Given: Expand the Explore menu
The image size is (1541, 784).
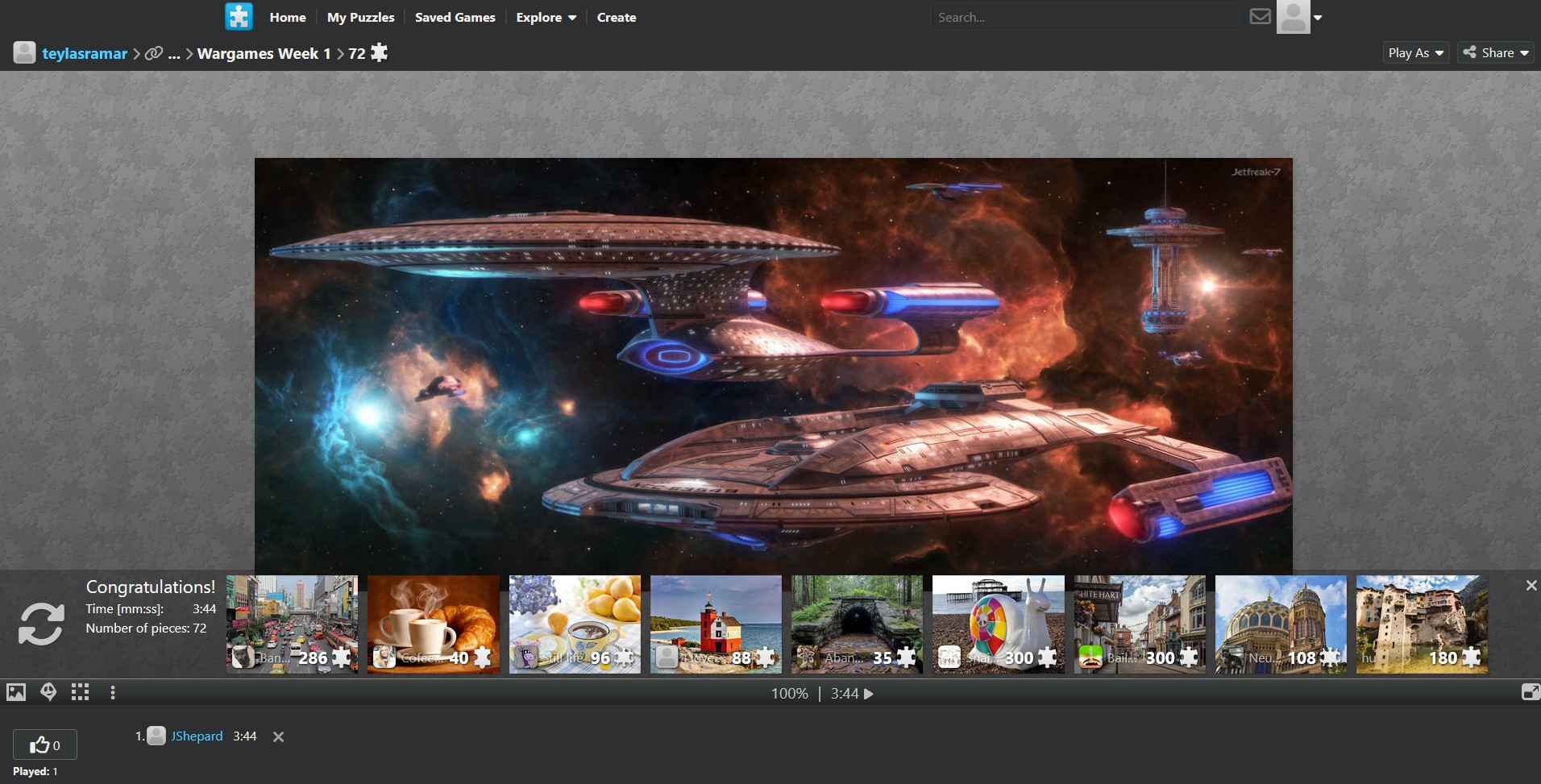Looking at the screenshot, I should pos(546,18).
